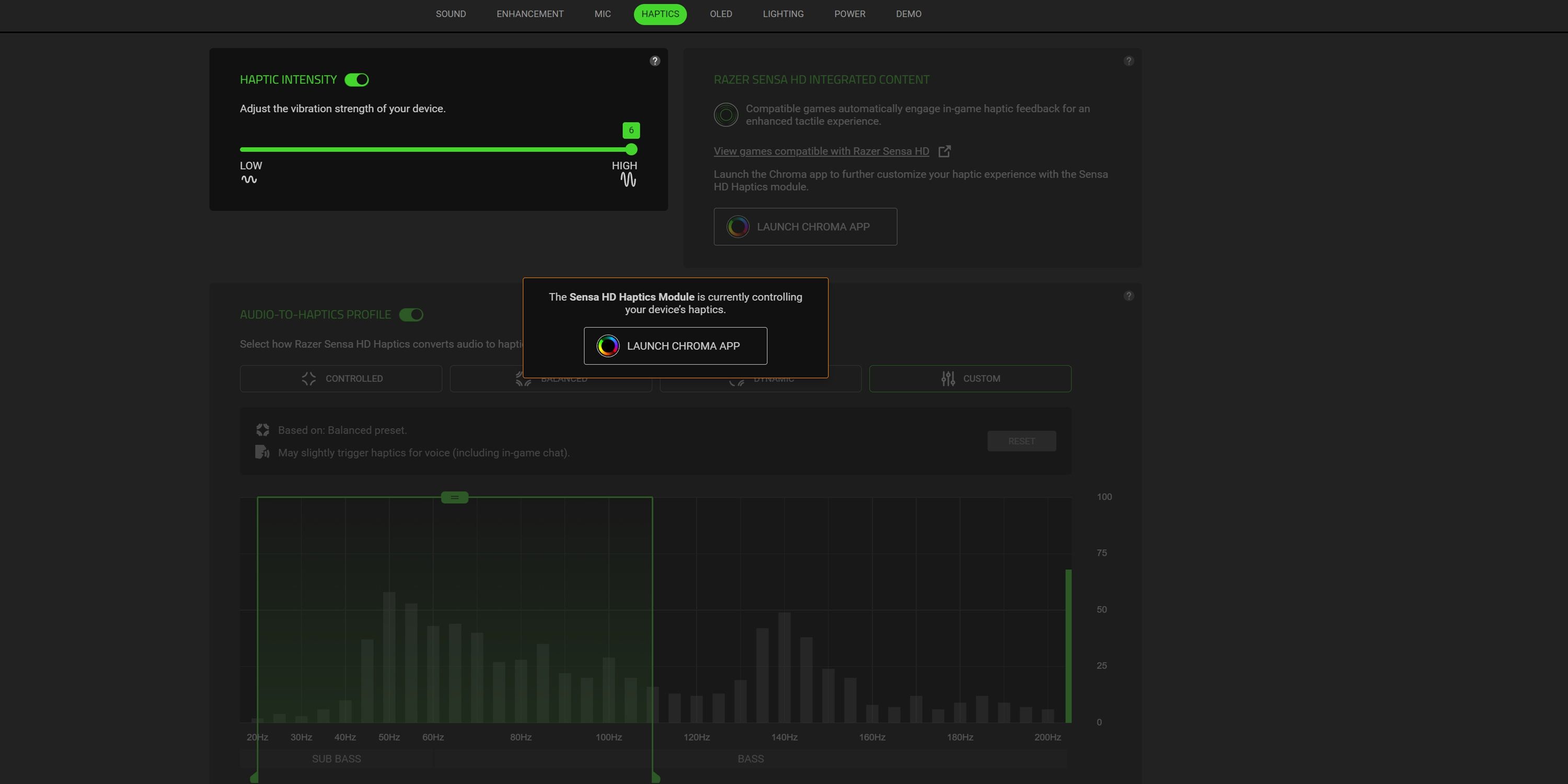Click the high vibration wave icon

coord(628,180)
